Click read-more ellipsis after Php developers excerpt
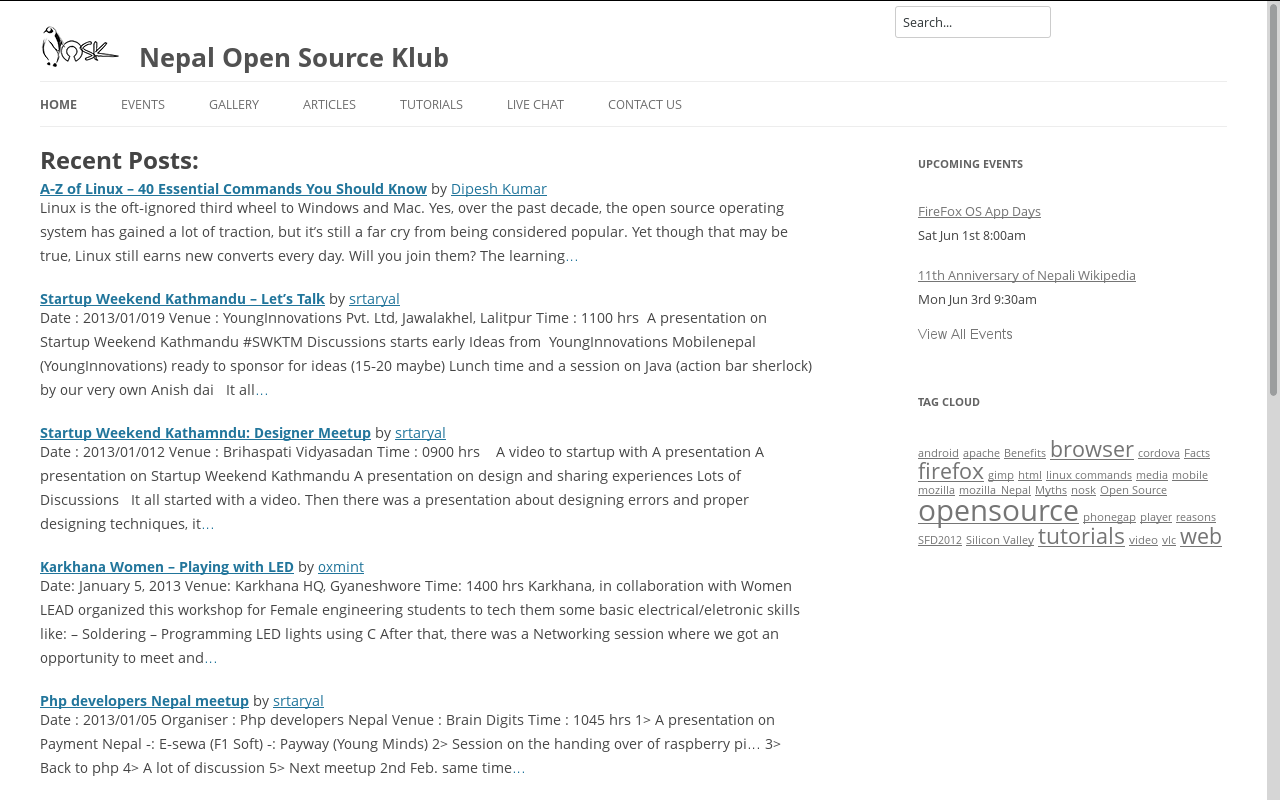1280x800 pixels. click(519, 768)
